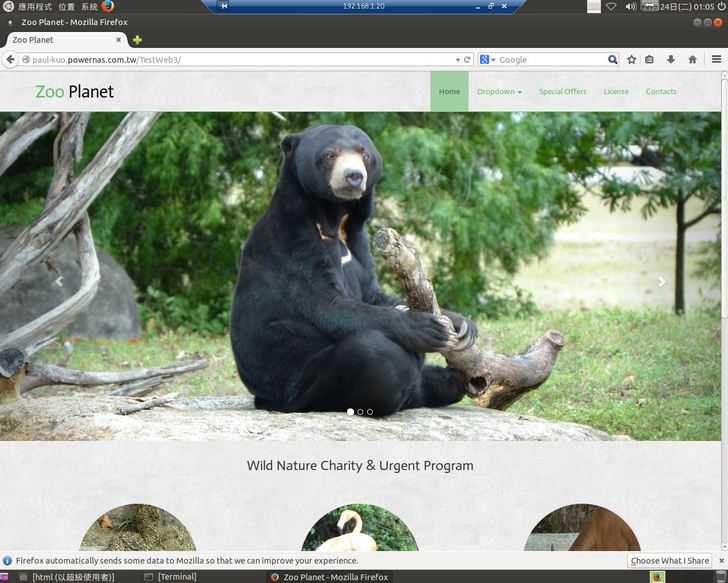
Task: Advance to the next carousel slide
Action: 661,281
